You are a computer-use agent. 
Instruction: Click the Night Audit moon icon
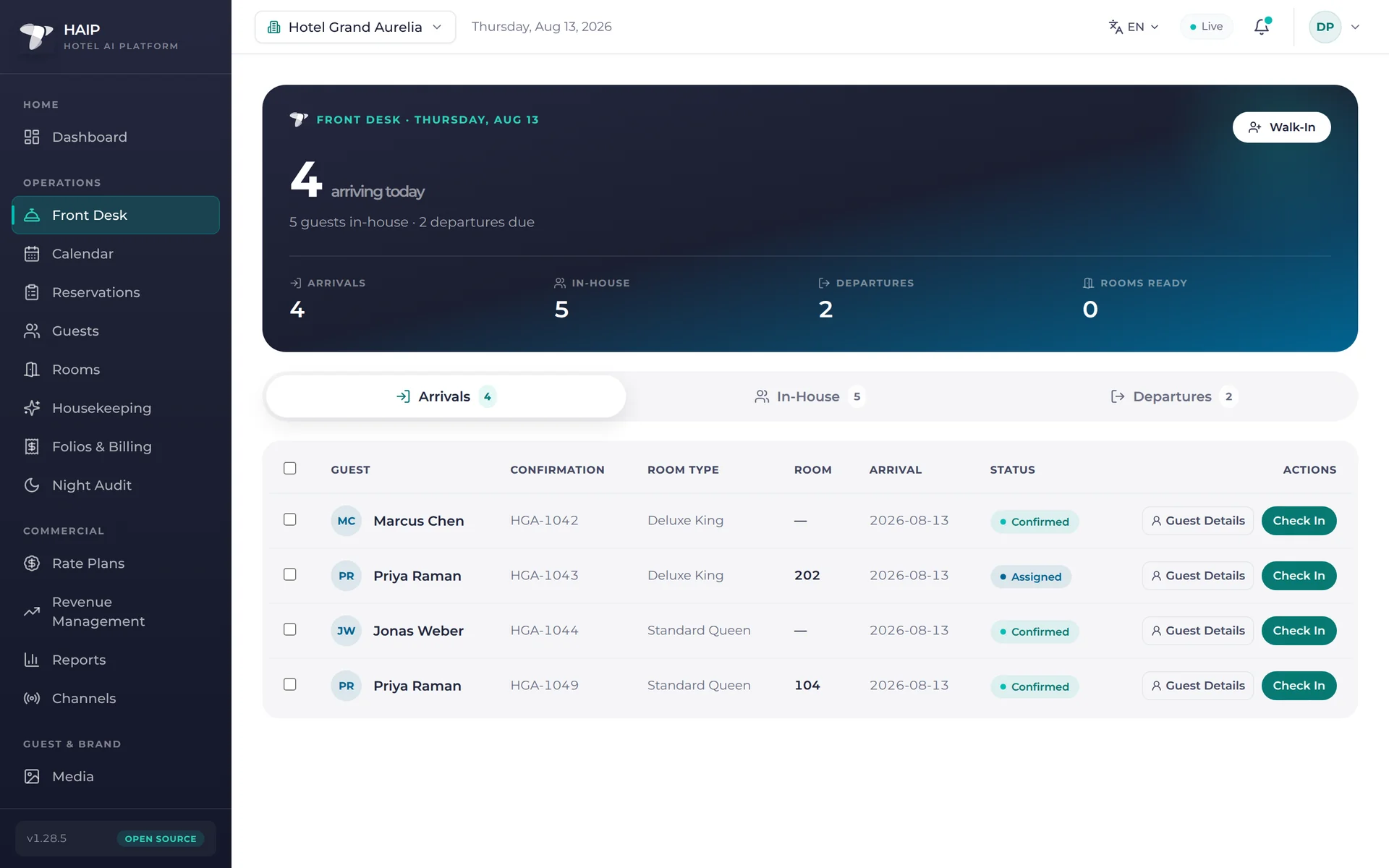click(x=32, y=485)
